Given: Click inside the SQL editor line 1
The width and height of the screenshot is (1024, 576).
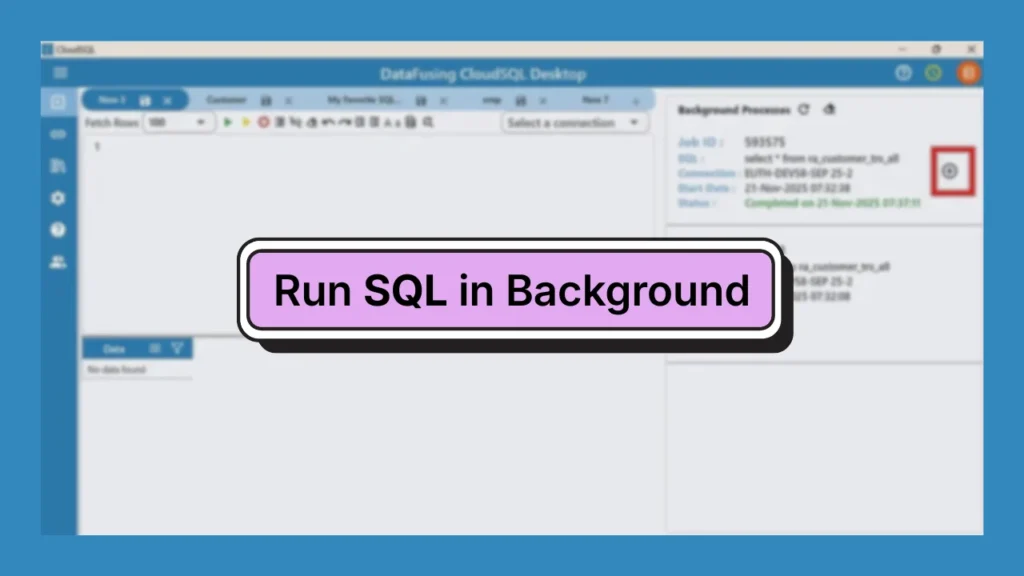Looking at the screenshot, I should [370, 148].
